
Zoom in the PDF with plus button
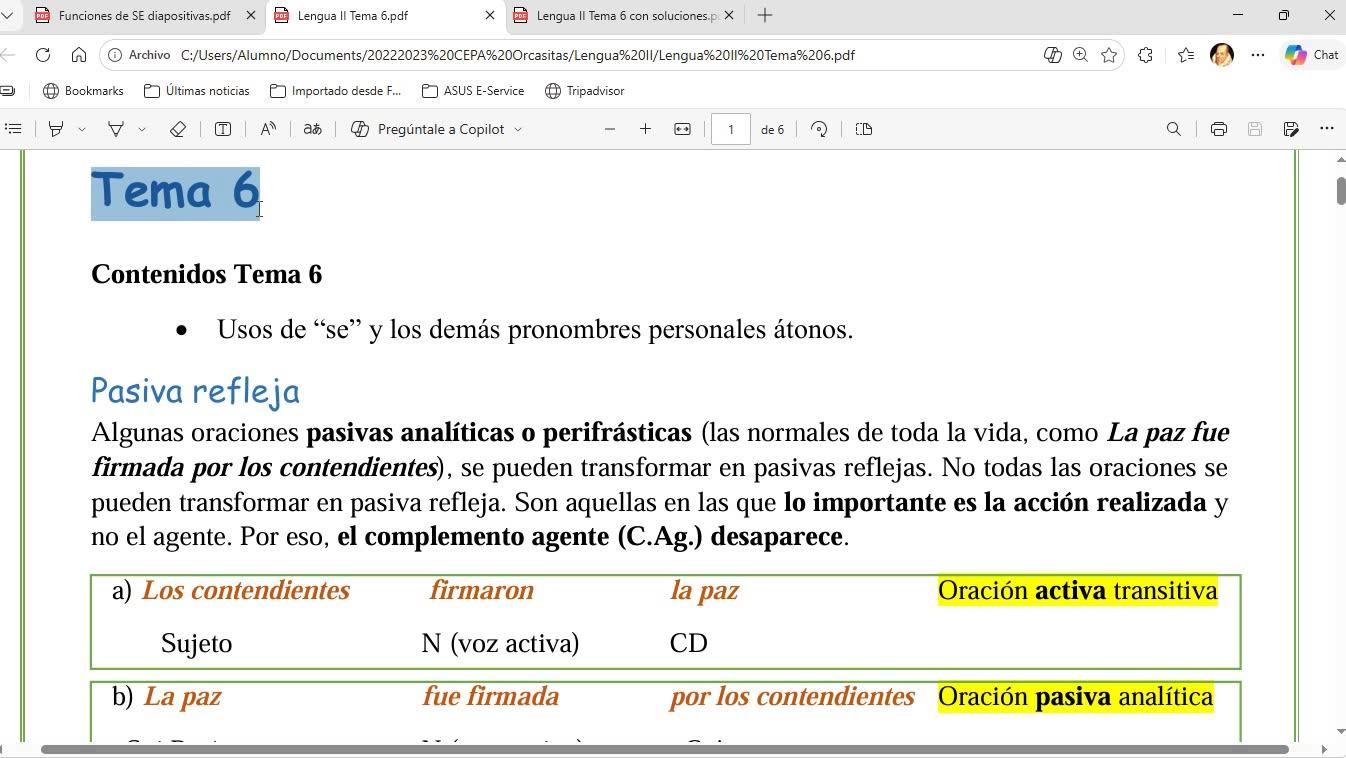(x=645, y=129)
